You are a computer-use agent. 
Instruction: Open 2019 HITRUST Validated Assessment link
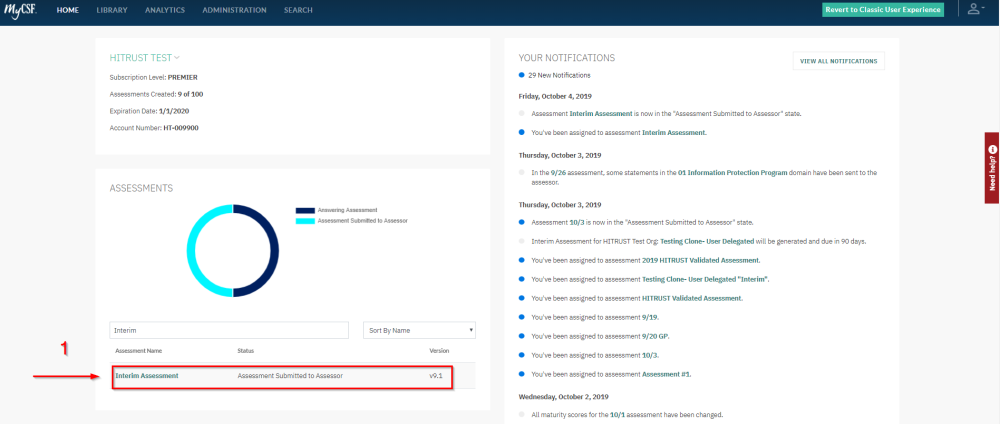coord(701,260)
